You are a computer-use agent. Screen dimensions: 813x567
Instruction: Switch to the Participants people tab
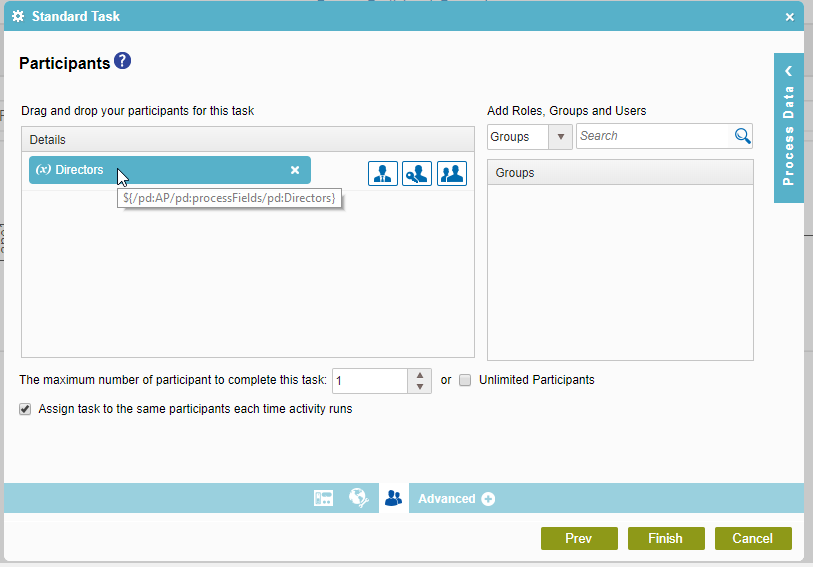coord(393,498)
